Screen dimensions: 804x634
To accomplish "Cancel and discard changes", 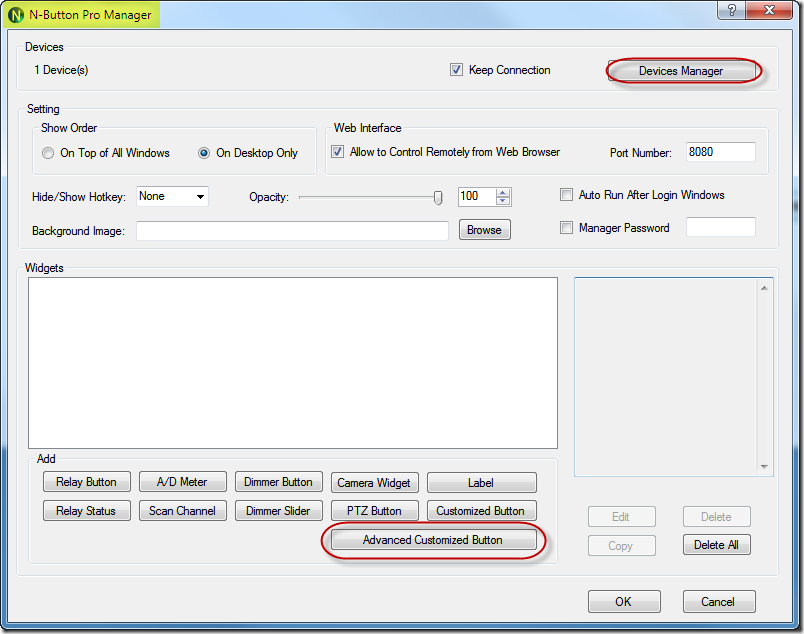I will point(718,602).
